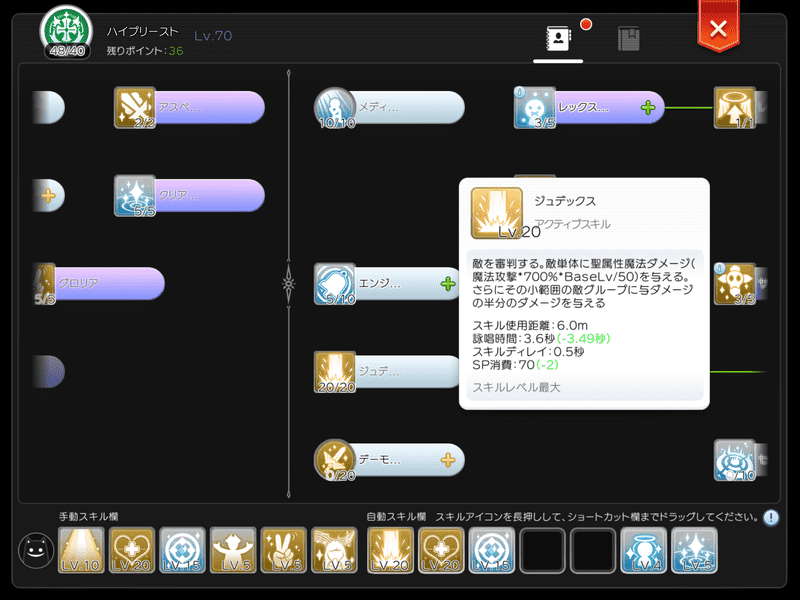Viewport: 800px width, 600px height.
Task: Select the Aspersio skill icon labeled 2/2
Action: [x=135, y=107]
